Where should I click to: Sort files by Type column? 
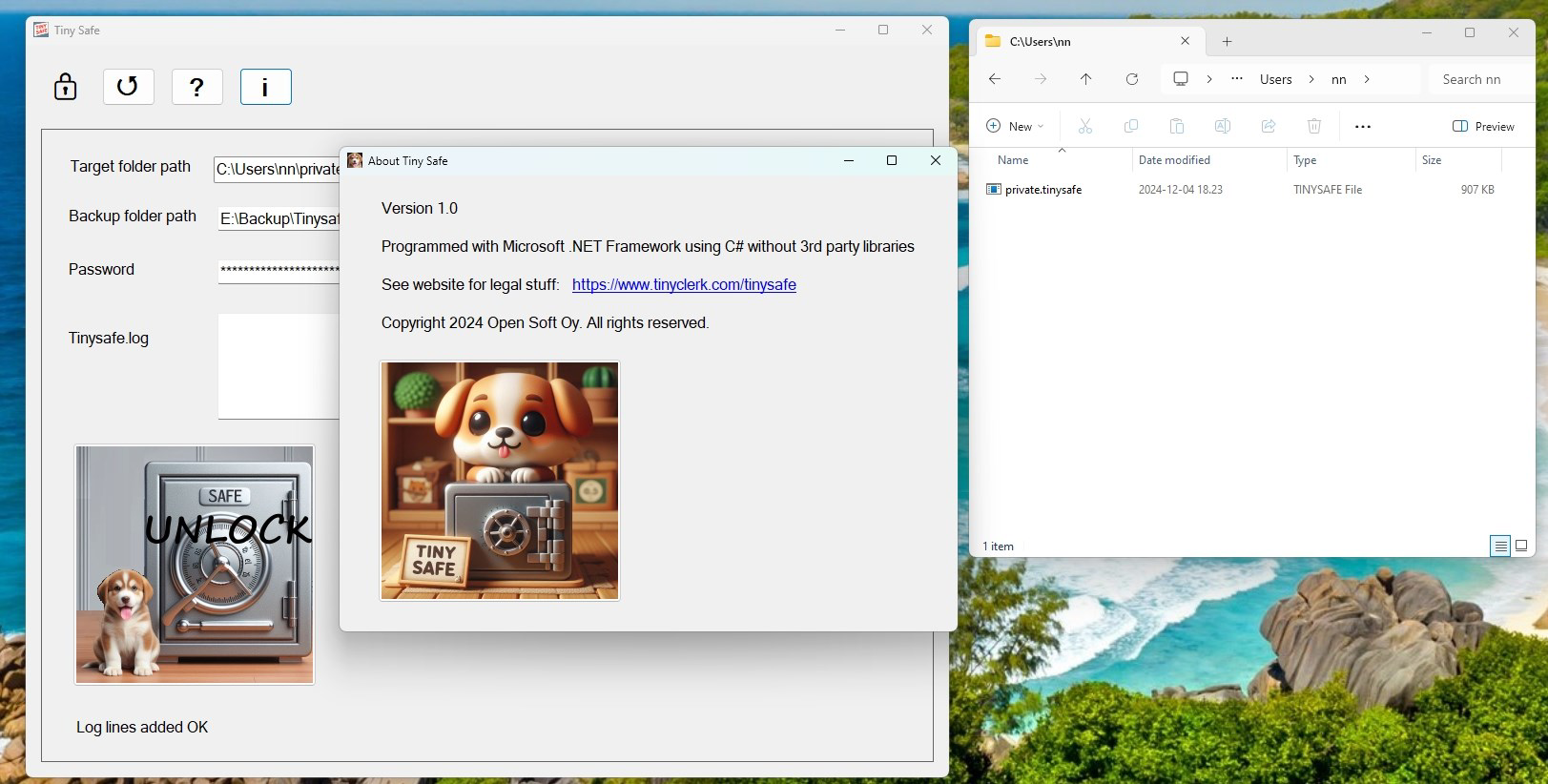[x=1305, y=160]
